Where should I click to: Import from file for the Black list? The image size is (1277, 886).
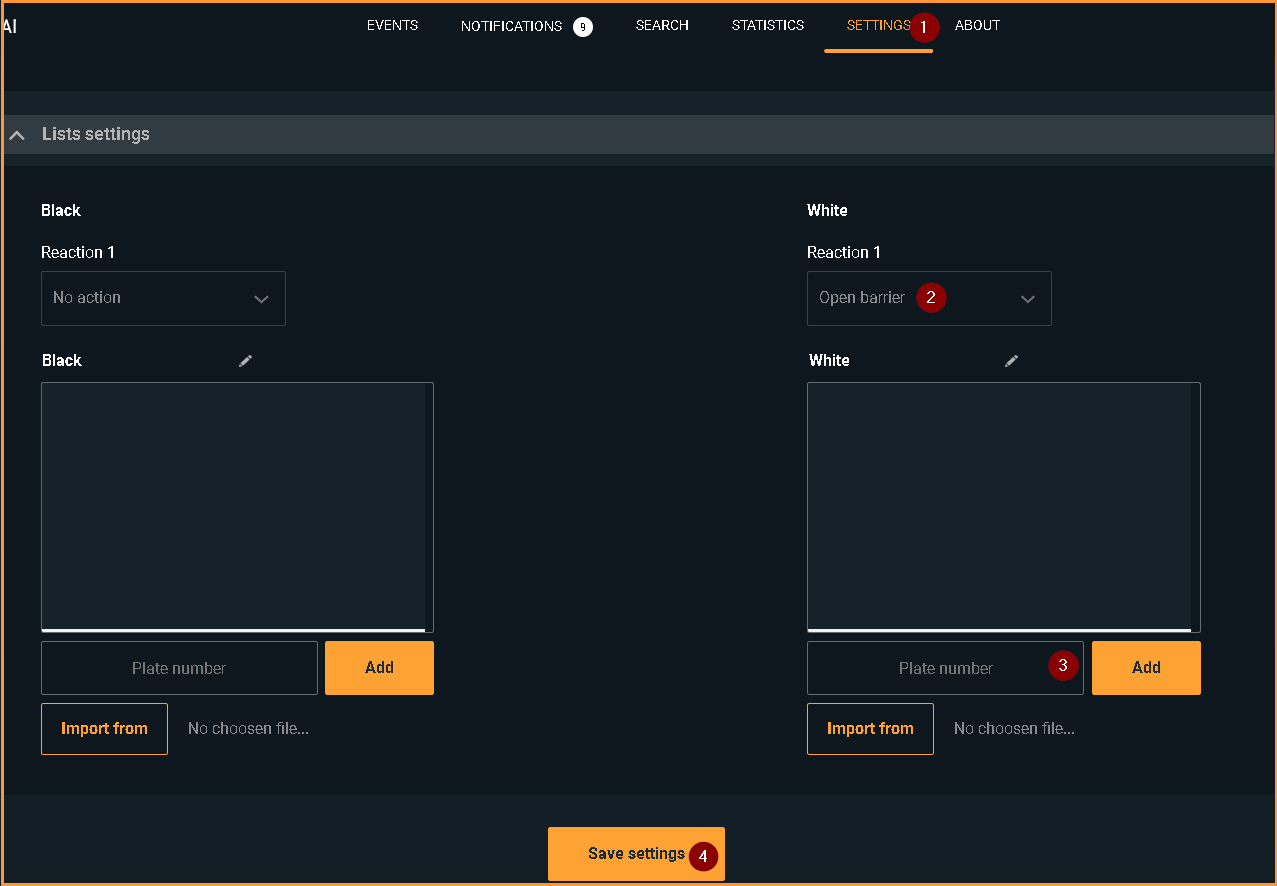pos(104,729)
